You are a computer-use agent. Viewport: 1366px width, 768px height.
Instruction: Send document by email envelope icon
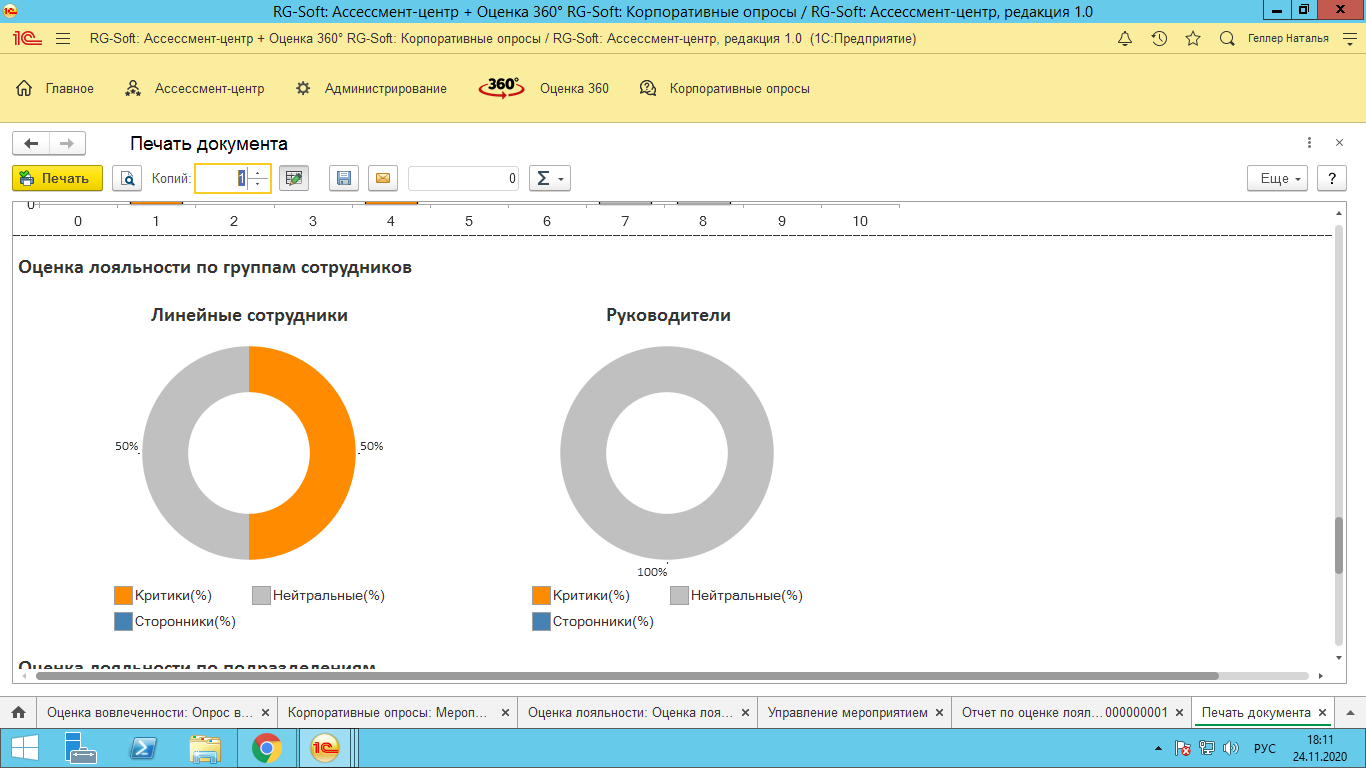coord(383,178)
